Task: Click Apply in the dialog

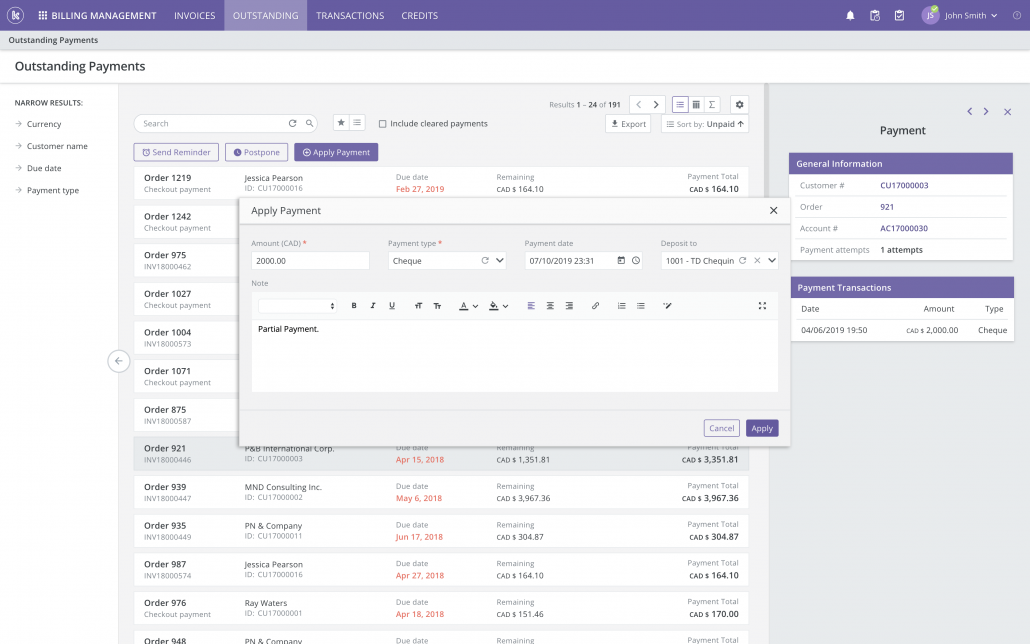Action: pos(762,428)
